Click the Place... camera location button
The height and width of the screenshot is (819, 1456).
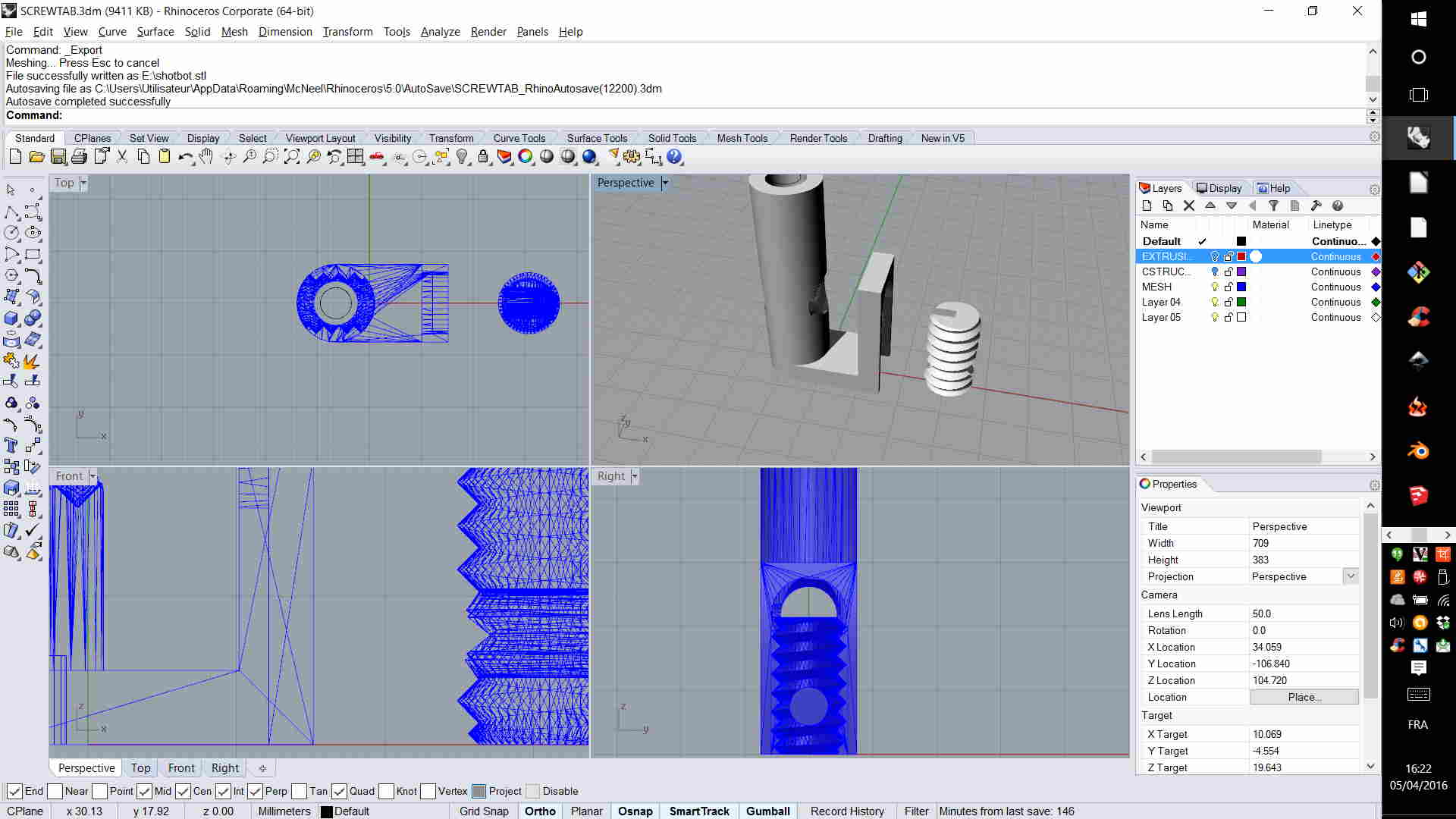(1304, 697)
